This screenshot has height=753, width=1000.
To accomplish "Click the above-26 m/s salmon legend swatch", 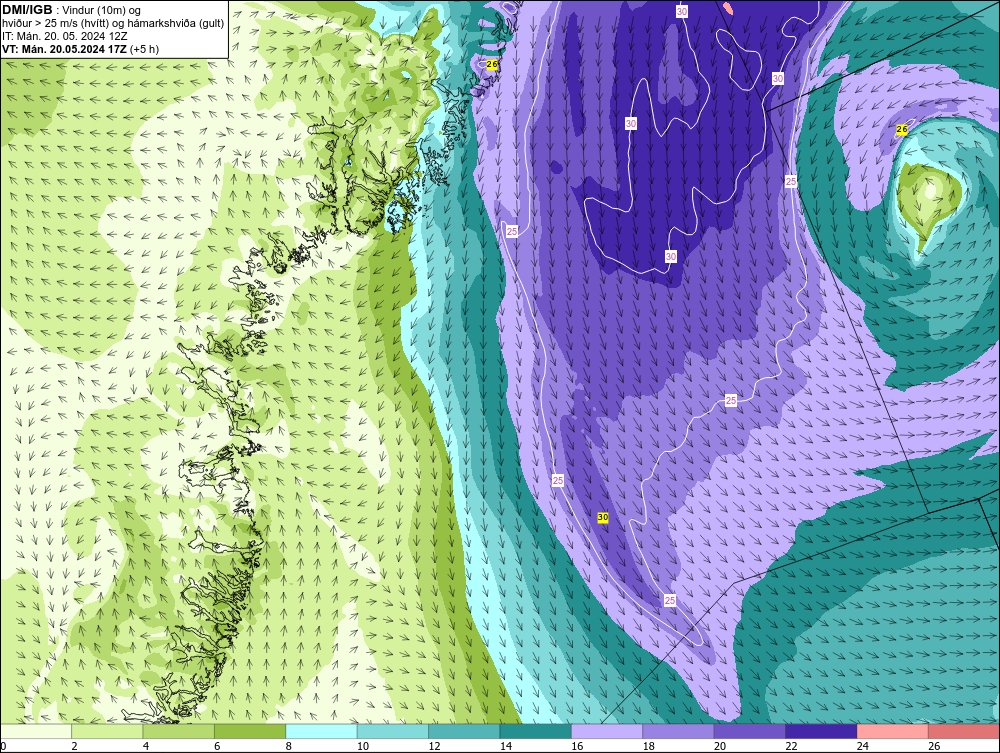I will [964, 731].
